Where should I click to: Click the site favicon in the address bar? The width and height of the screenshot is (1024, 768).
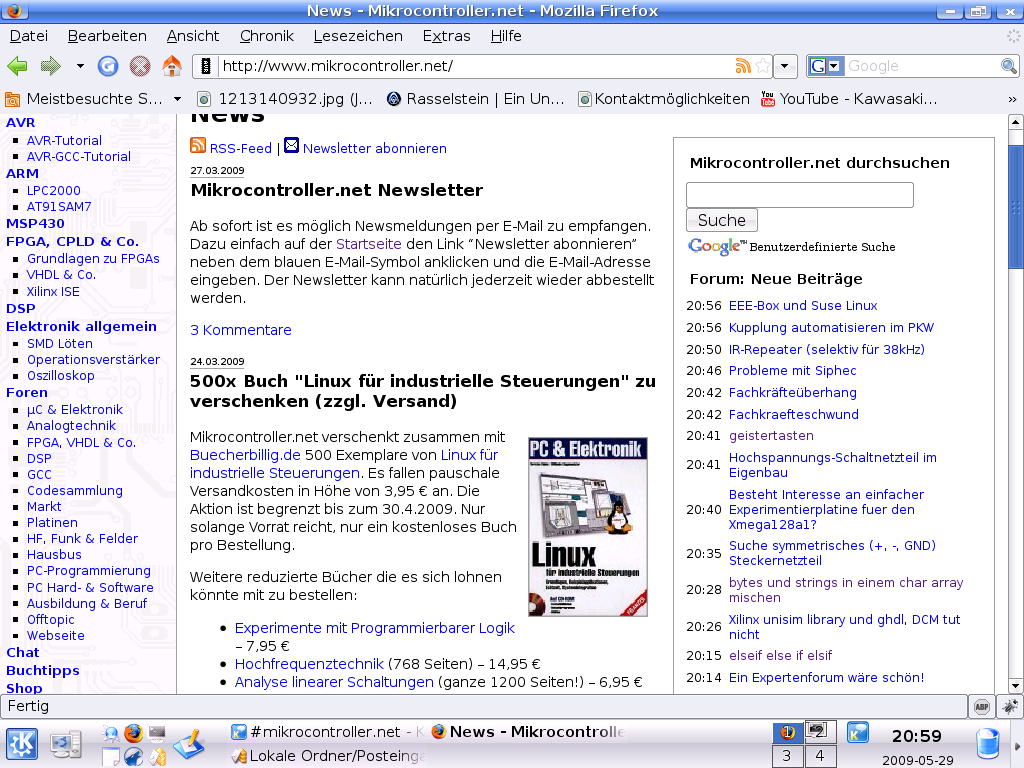(x=206, y=66)
